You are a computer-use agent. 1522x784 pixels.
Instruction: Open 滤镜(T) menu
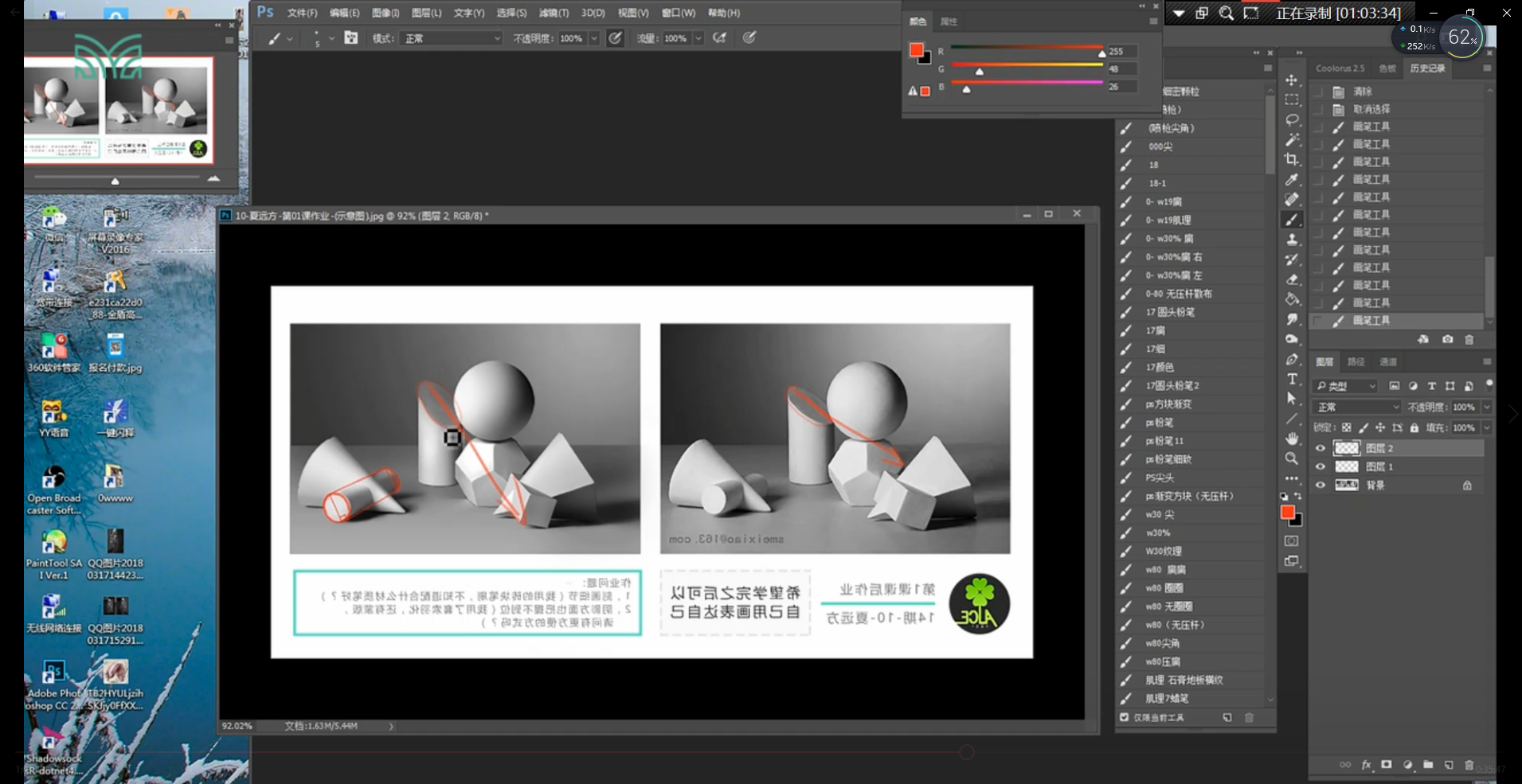(554, 13)
